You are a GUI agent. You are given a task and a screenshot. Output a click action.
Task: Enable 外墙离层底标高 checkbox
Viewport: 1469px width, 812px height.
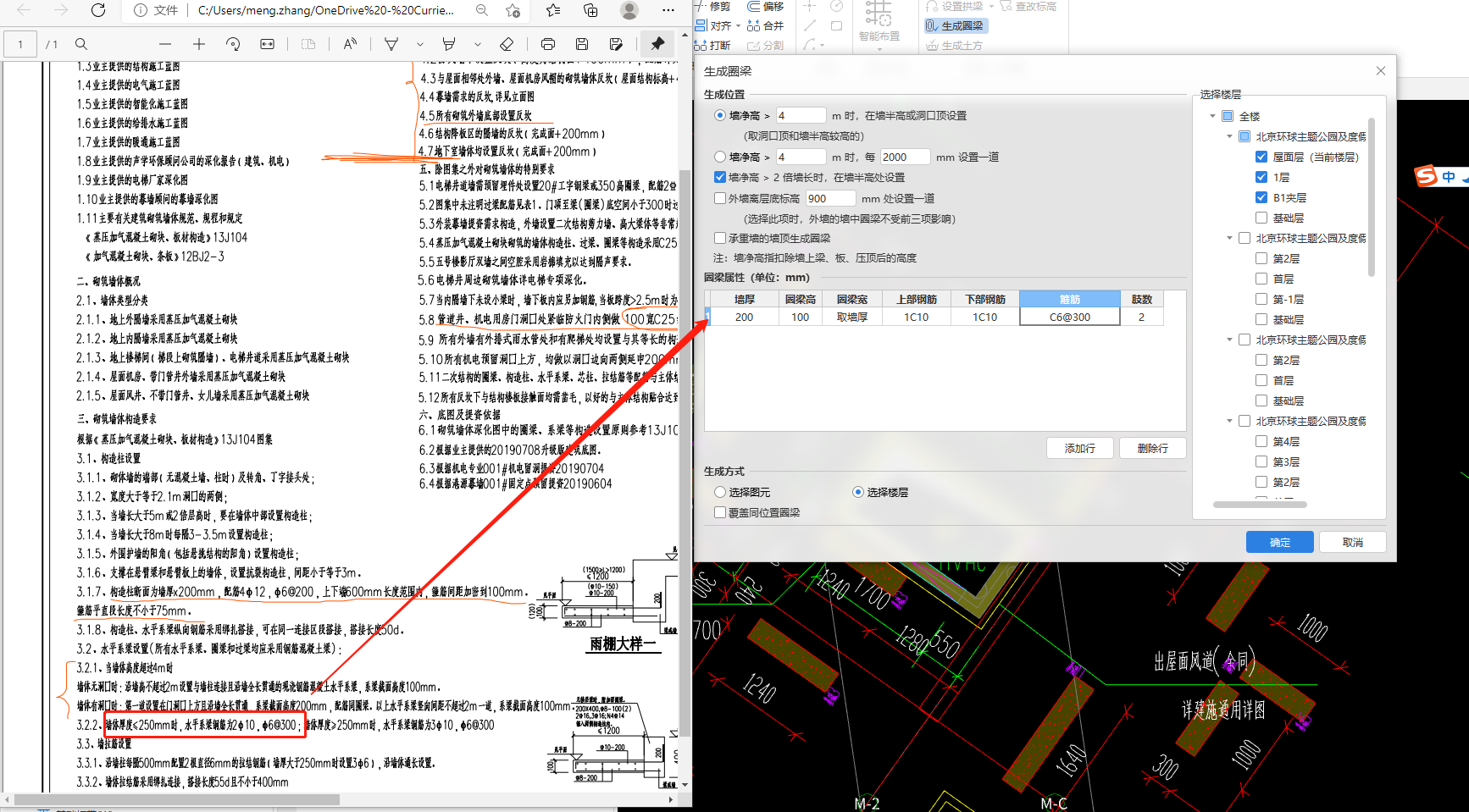[720, 198]
